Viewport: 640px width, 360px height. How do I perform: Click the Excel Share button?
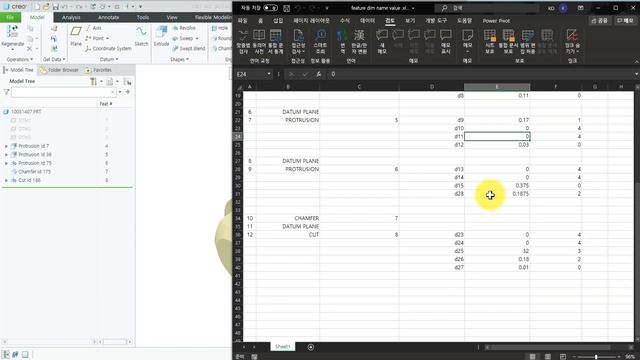[600, 20]
